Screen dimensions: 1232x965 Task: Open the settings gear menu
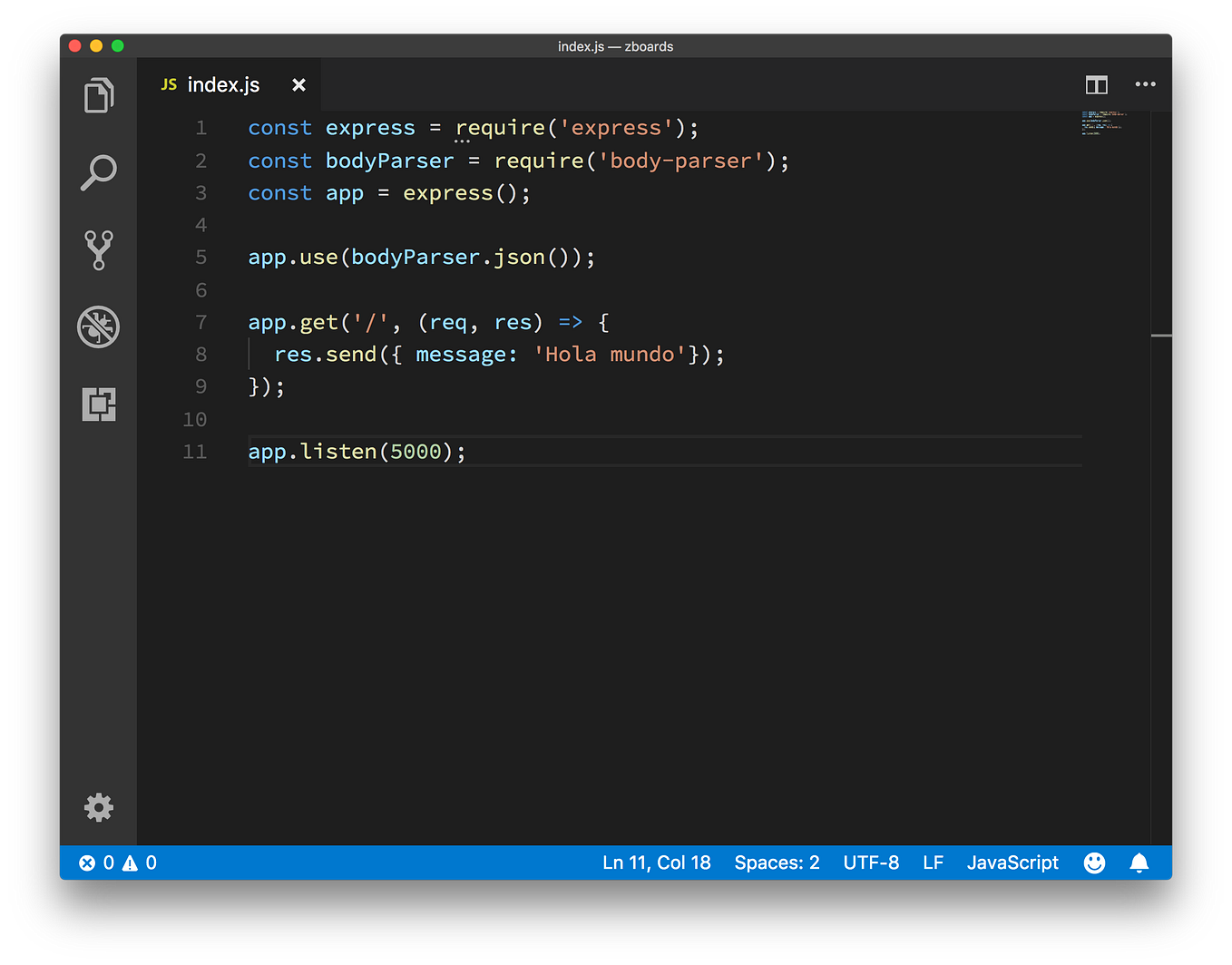point(99,807)
